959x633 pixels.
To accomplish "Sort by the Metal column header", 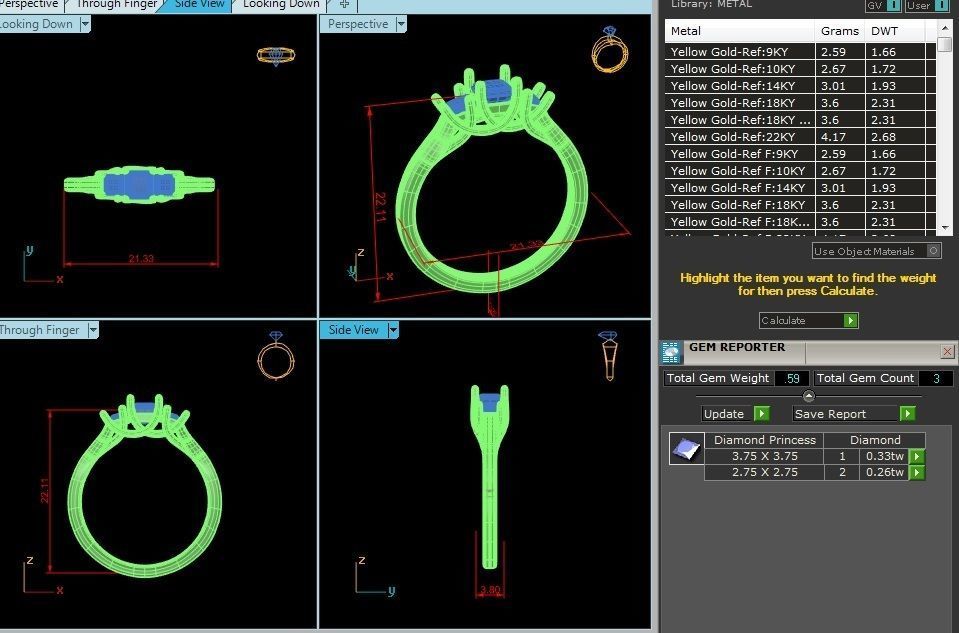I will [x=739, y=31].
